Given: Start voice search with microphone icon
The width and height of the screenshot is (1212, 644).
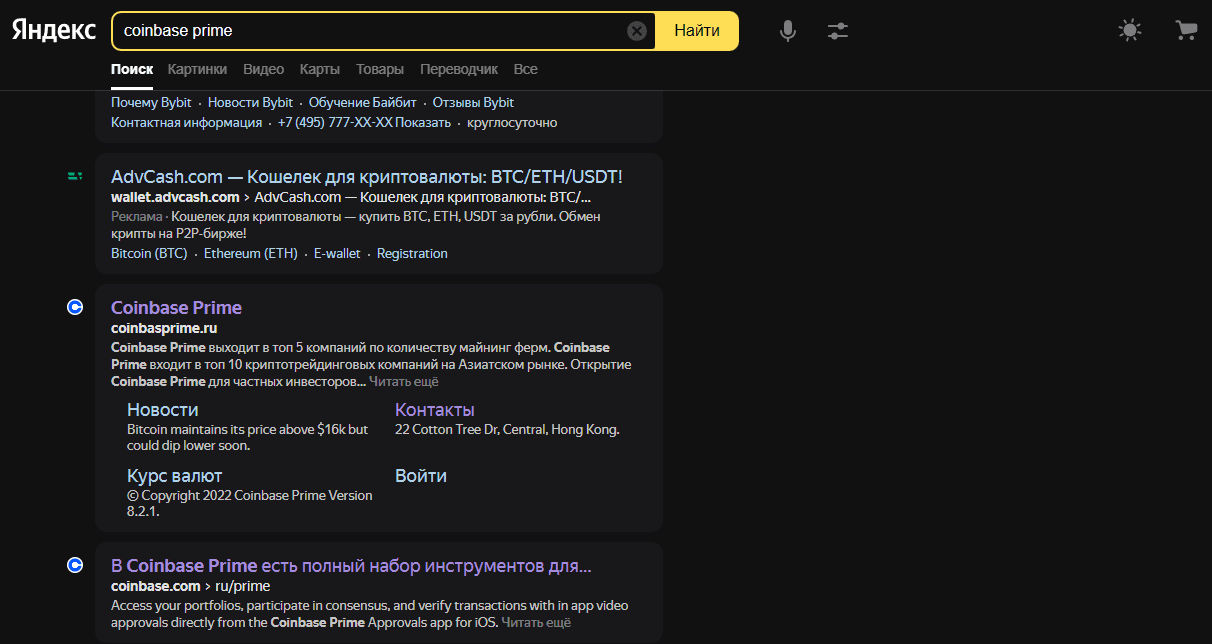Looking at the screenshot, I should tap(788, 31).
